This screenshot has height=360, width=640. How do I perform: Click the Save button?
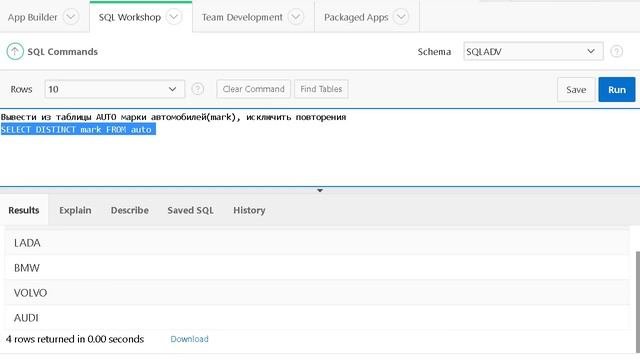pyautogui.click(x=576, y=89)
